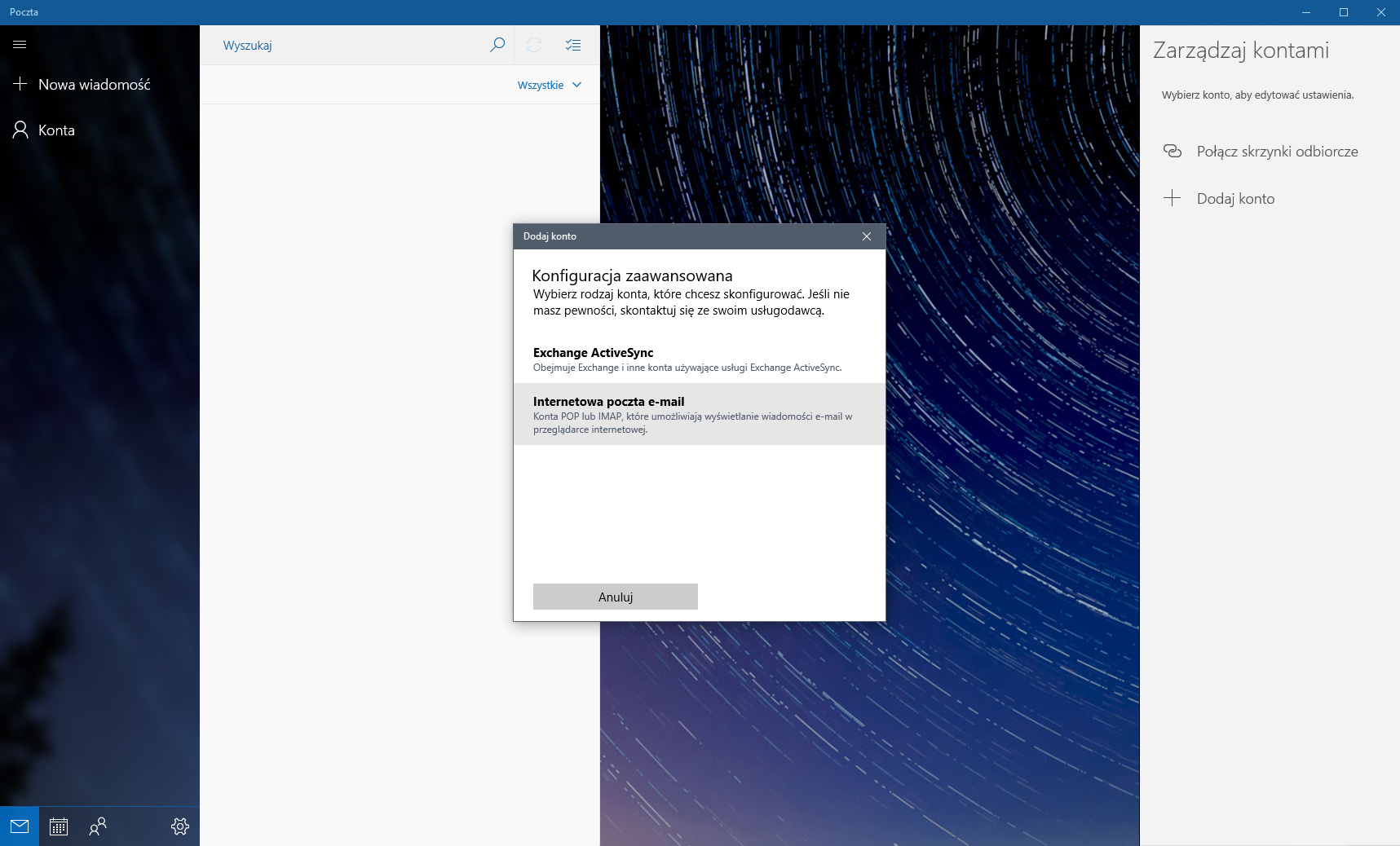Click Nowa wiadomość label
This screenshot has width=1400, height=846.
[95, 85]
